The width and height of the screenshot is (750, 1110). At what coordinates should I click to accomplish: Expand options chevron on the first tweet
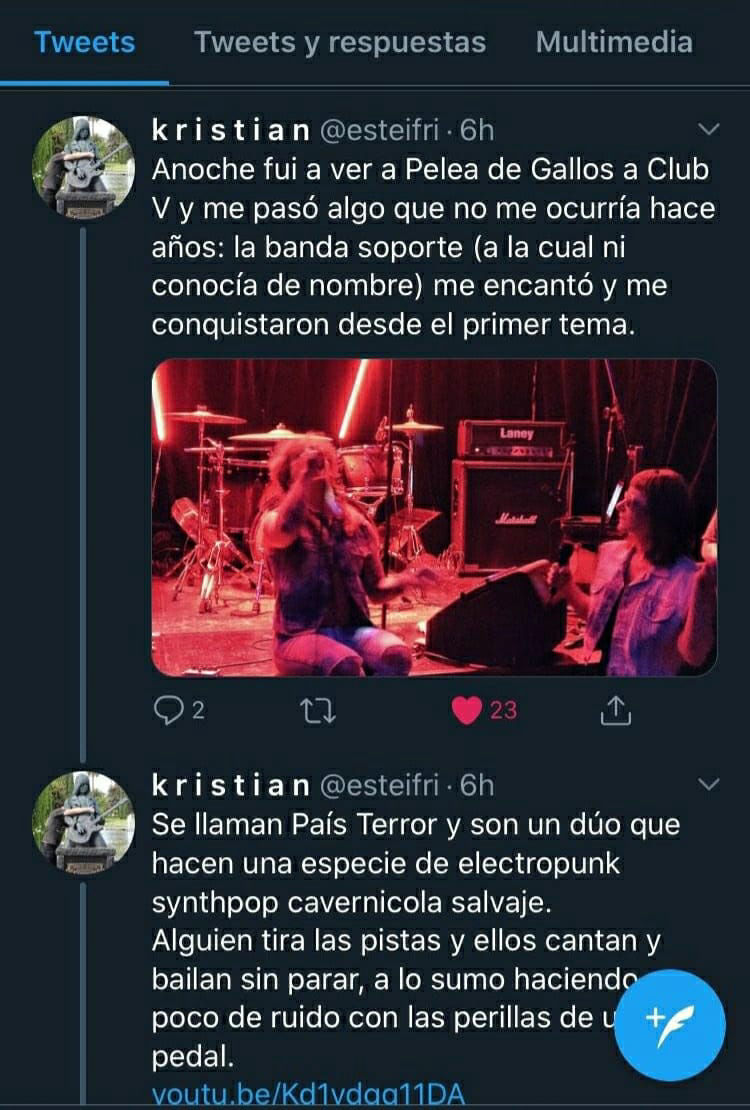point(708,129)
